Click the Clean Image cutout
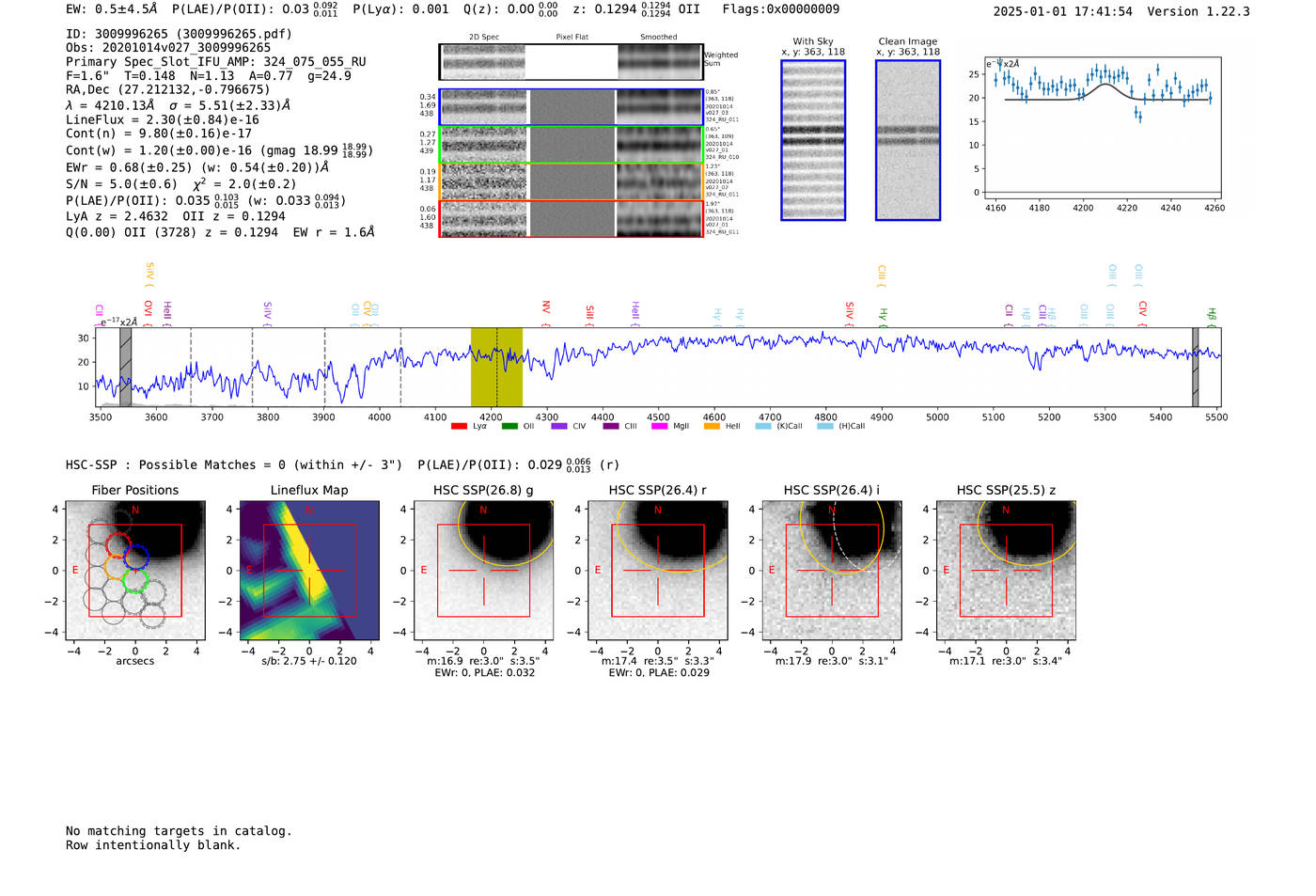This screenshot has height=896, width=1316. click(907, 140)
